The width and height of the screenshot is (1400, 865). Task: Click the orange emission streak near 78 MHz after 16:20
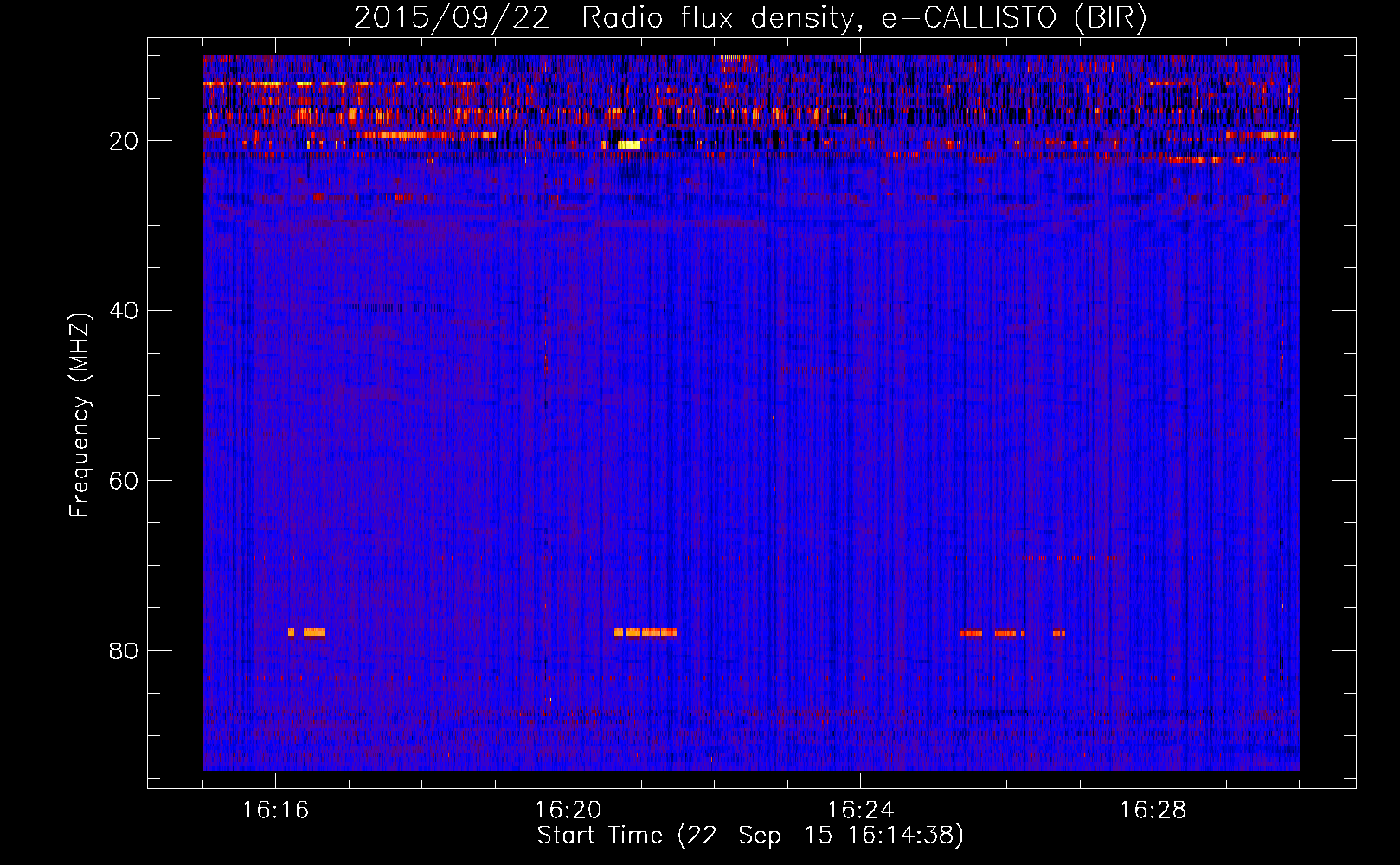(645, 632)
